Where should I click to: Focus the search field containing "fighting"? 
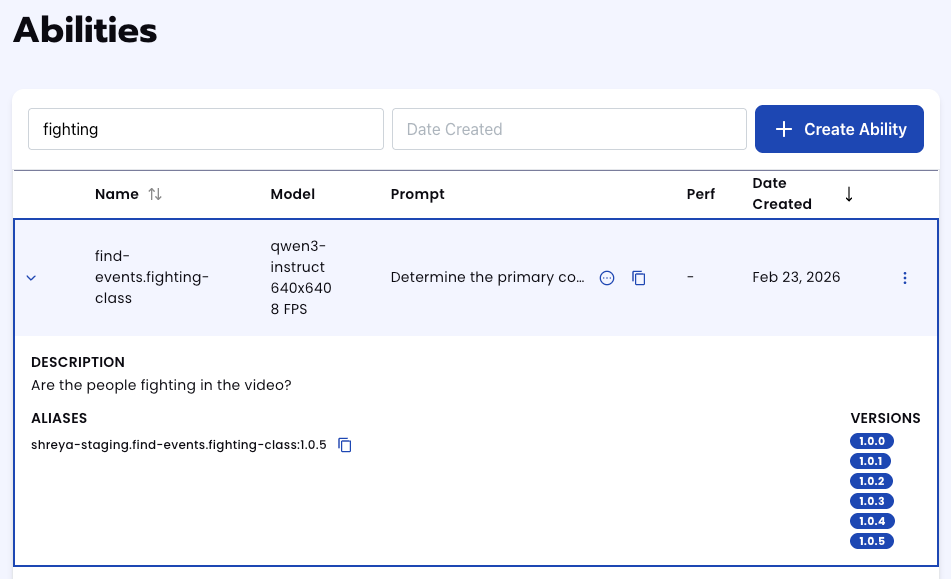coord(206,129)
